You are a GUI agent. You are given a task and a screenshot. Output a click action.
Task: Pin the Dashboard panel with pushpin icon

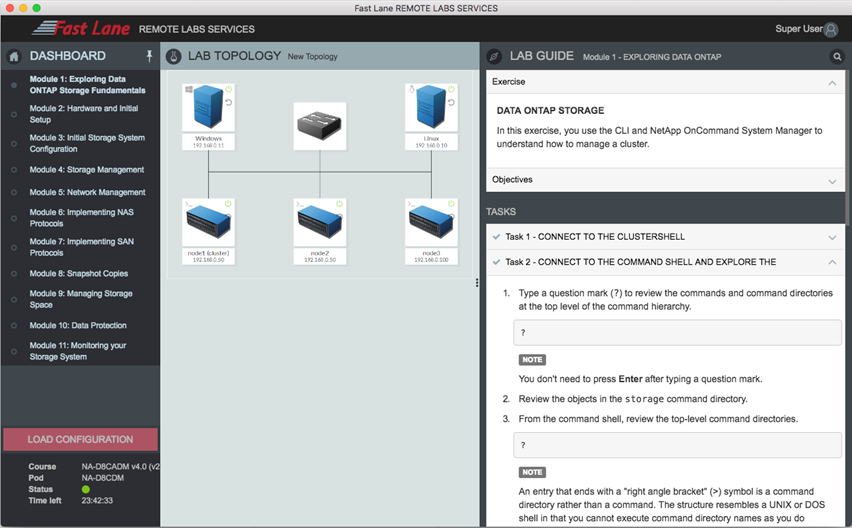tap(149, 56)
